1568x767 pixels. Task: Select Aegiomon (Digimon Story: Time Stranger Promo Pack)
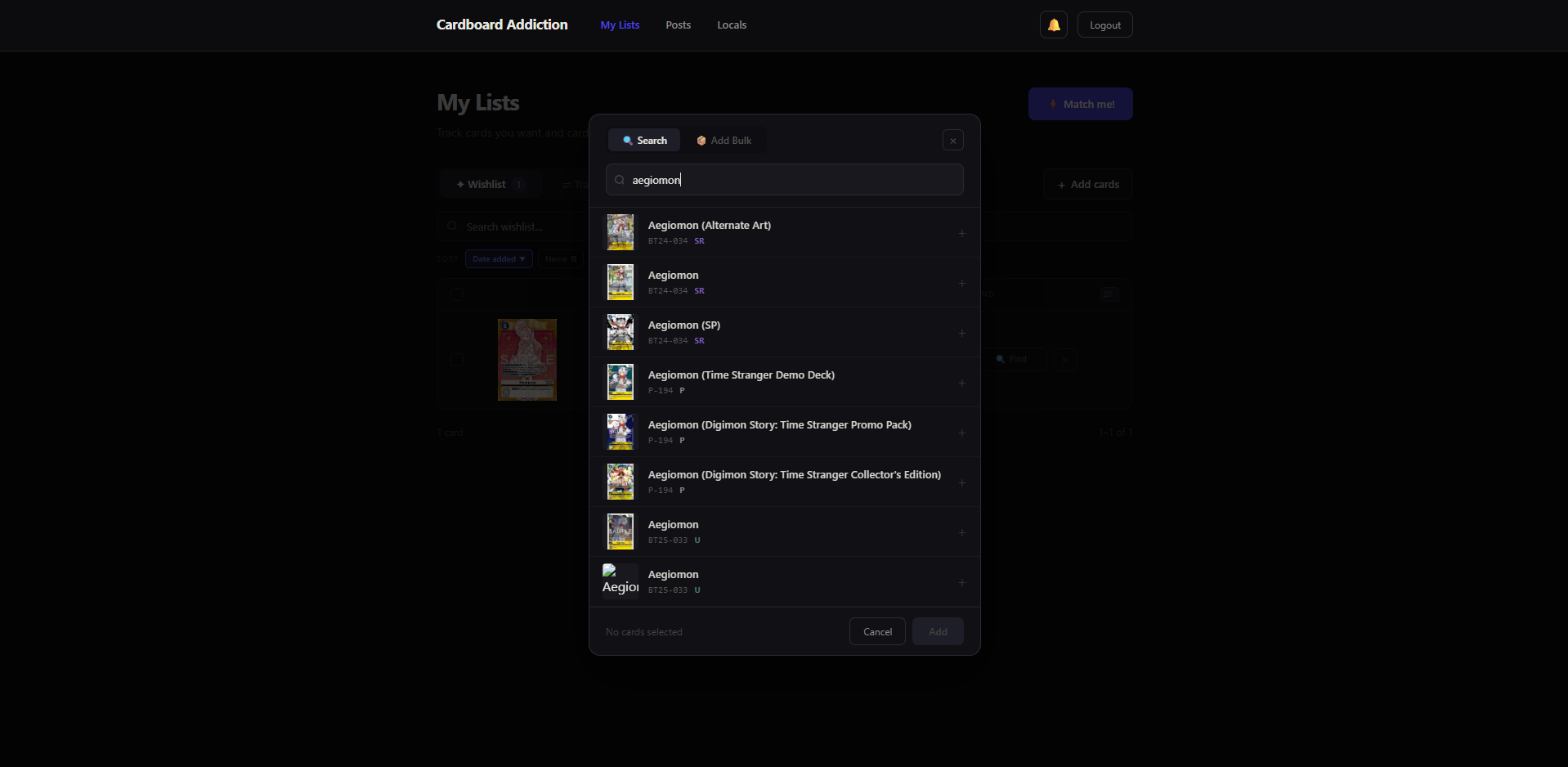[780, 425]
